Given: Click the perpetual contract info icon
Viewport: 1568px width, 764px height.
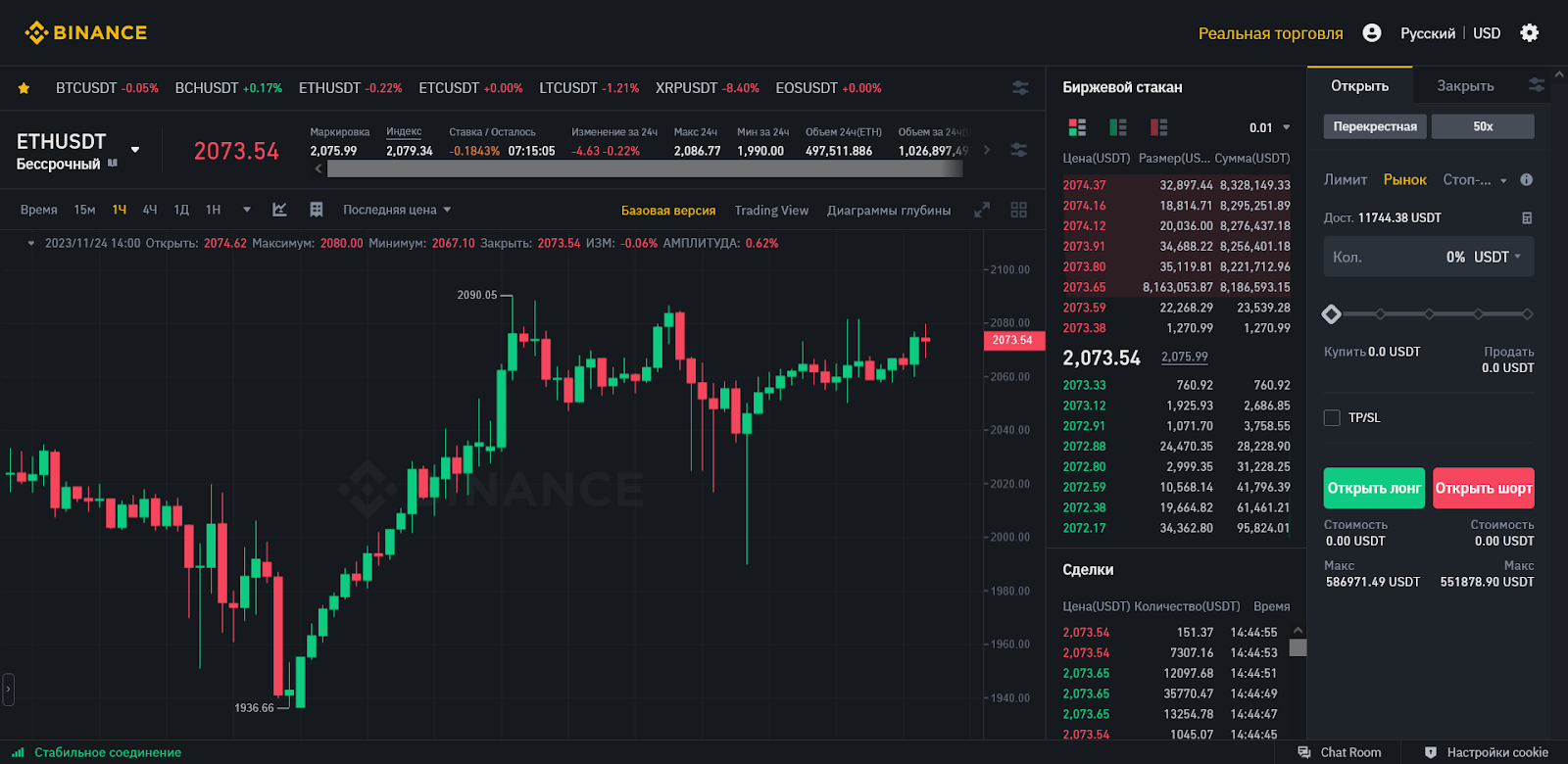Looking at the screenshot, I should 113,164.
